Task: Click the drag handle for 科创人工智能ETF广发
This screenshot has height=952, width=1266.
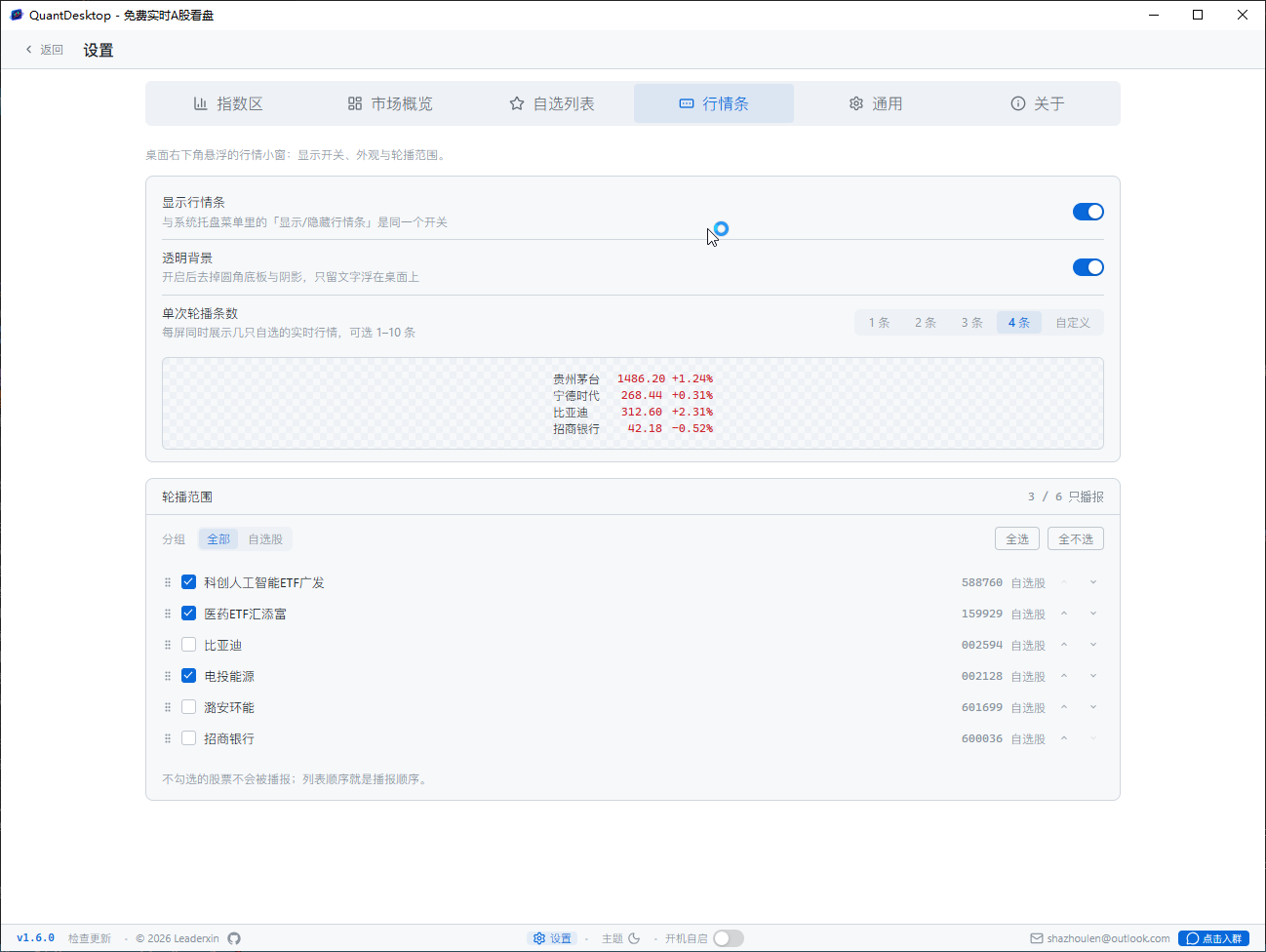Action: [168, 582]
